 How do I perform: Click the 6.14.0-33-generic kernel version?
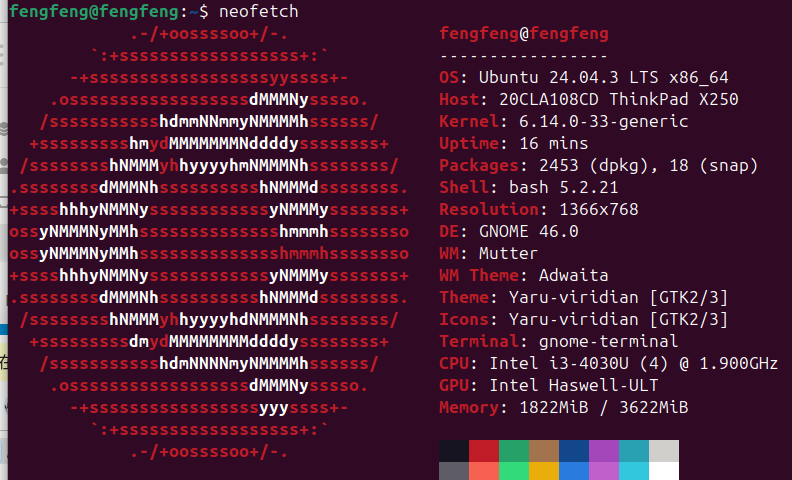tap(604, 121)
